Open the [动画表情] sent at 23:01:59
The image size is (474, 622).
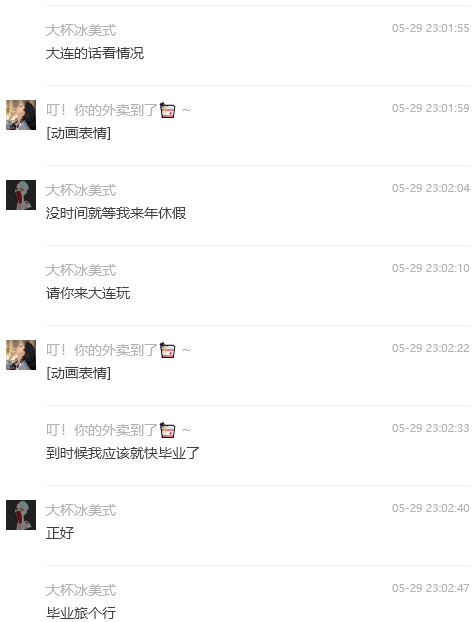click(79, 133)
